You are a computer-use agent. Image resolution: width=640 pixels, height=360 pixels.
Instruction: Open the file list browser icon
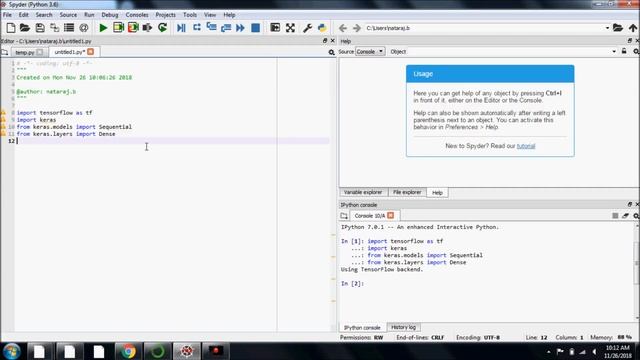(x=69, y=28)
